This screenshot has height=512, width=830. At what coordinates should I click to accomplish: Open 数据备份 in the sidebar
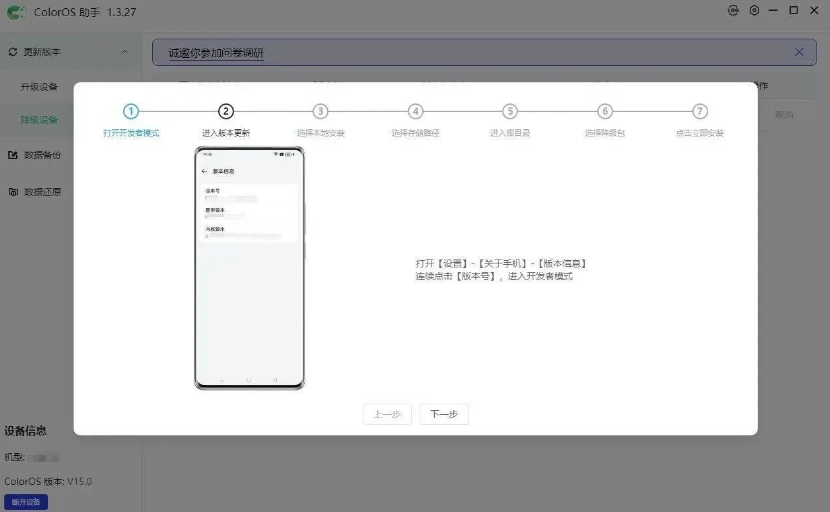pos(42,155)
